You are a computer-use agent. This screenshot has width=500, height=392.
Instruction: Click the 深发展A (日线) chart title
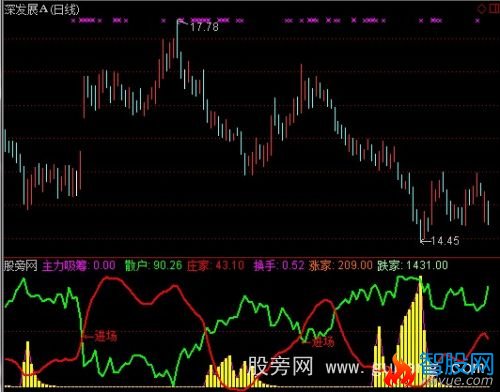pyautogui.click(x=42, y=10)
